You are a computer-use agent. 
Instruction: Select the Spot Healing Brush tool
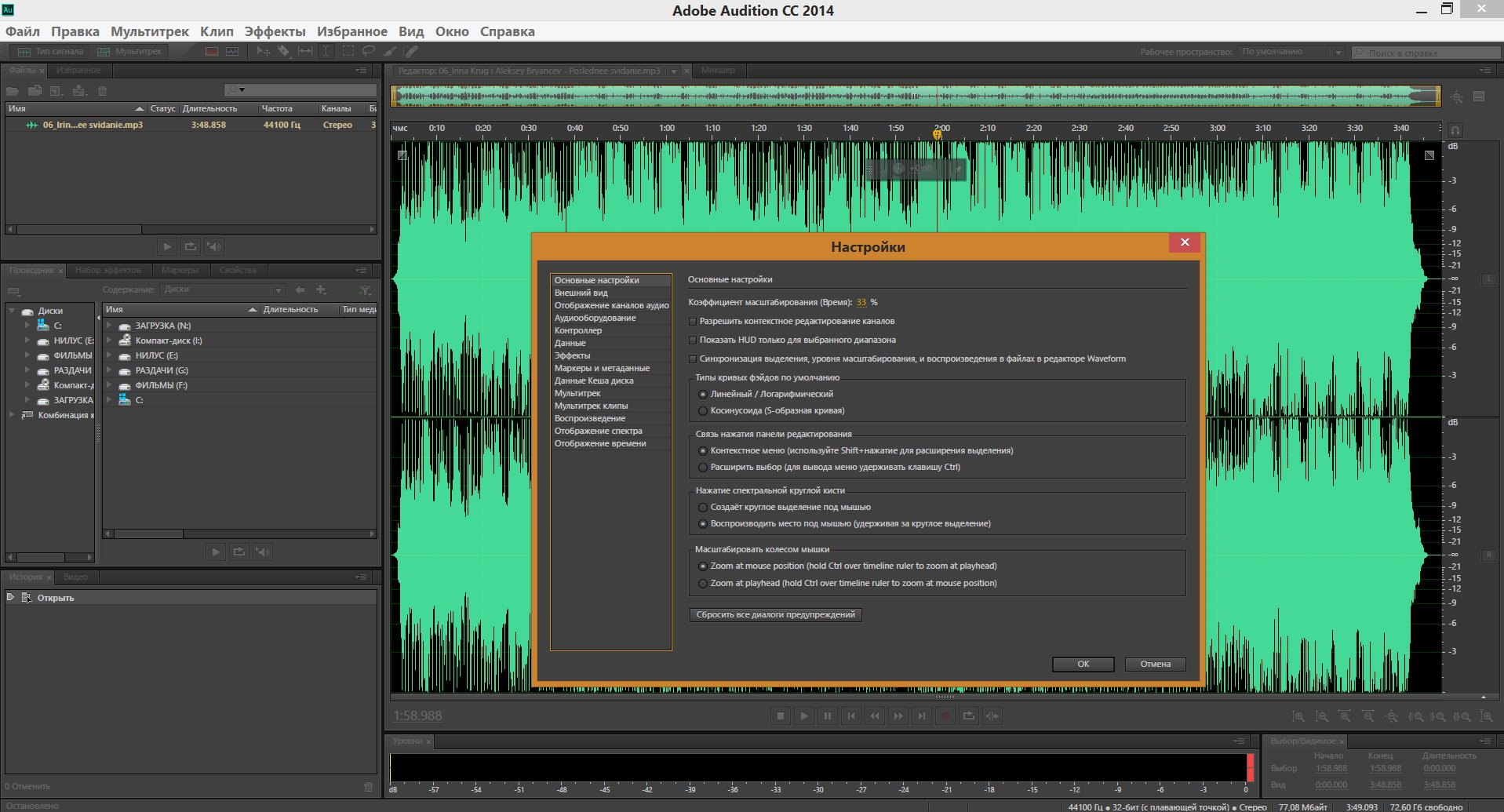point(410,51)
